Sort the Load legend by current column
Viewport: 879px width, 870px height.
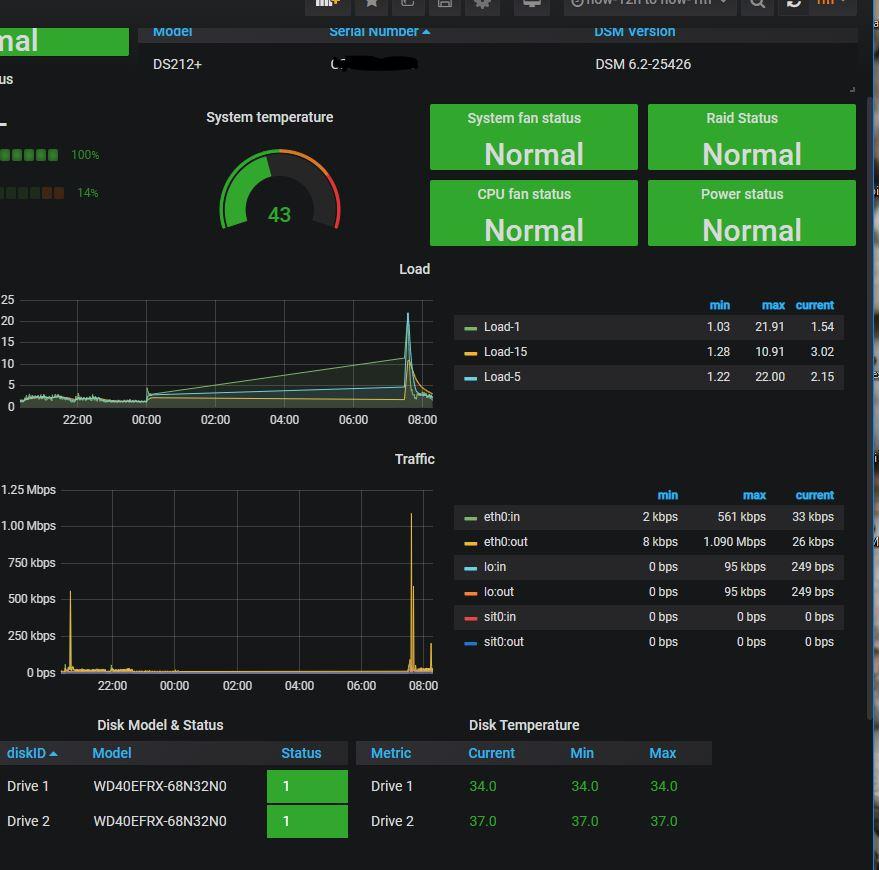[815, 306]
